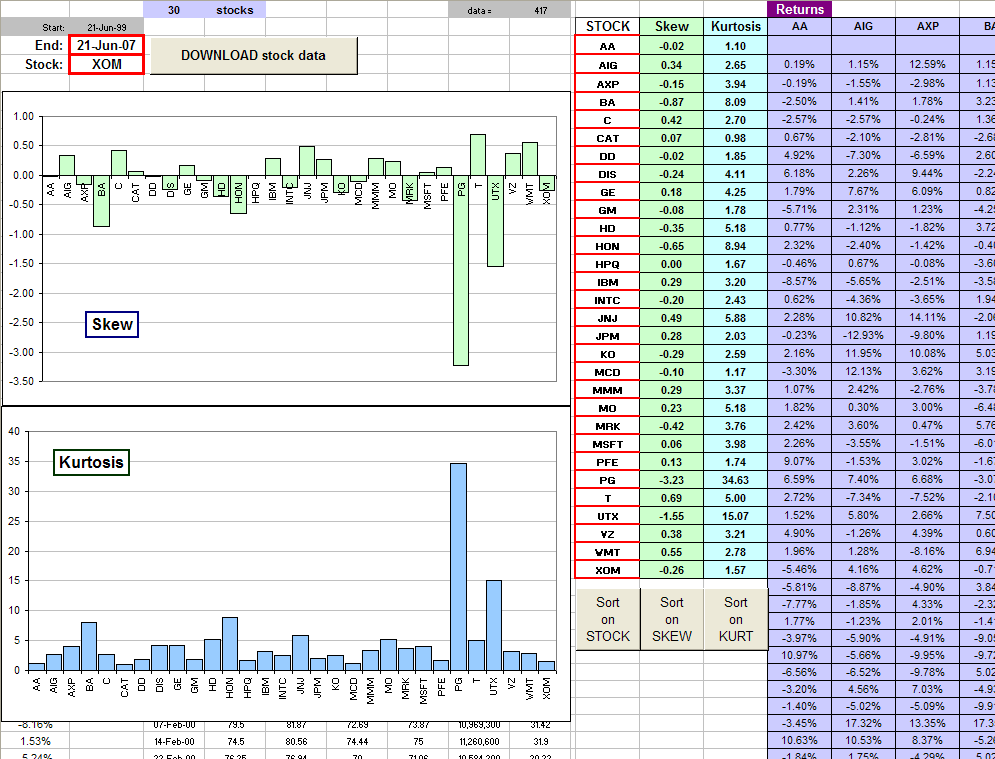The height and width of the screenshot is (759, 995).
Task: Select the AA cell in the STOCK column
Action: point(607,46)
